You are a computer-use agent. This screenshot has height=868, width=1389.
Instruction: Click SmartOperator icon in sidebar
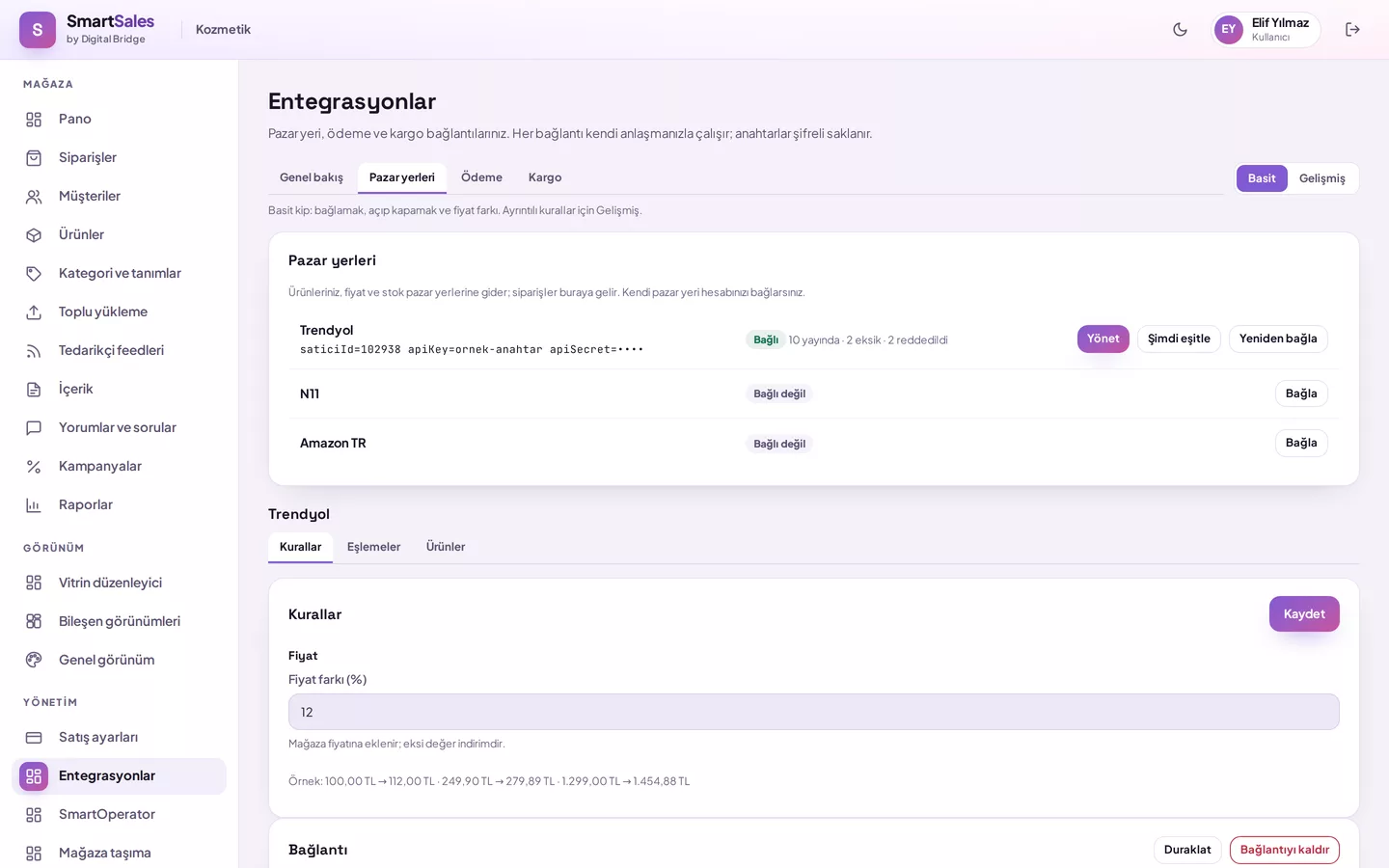pyautogui.click(x=34, y=815)
